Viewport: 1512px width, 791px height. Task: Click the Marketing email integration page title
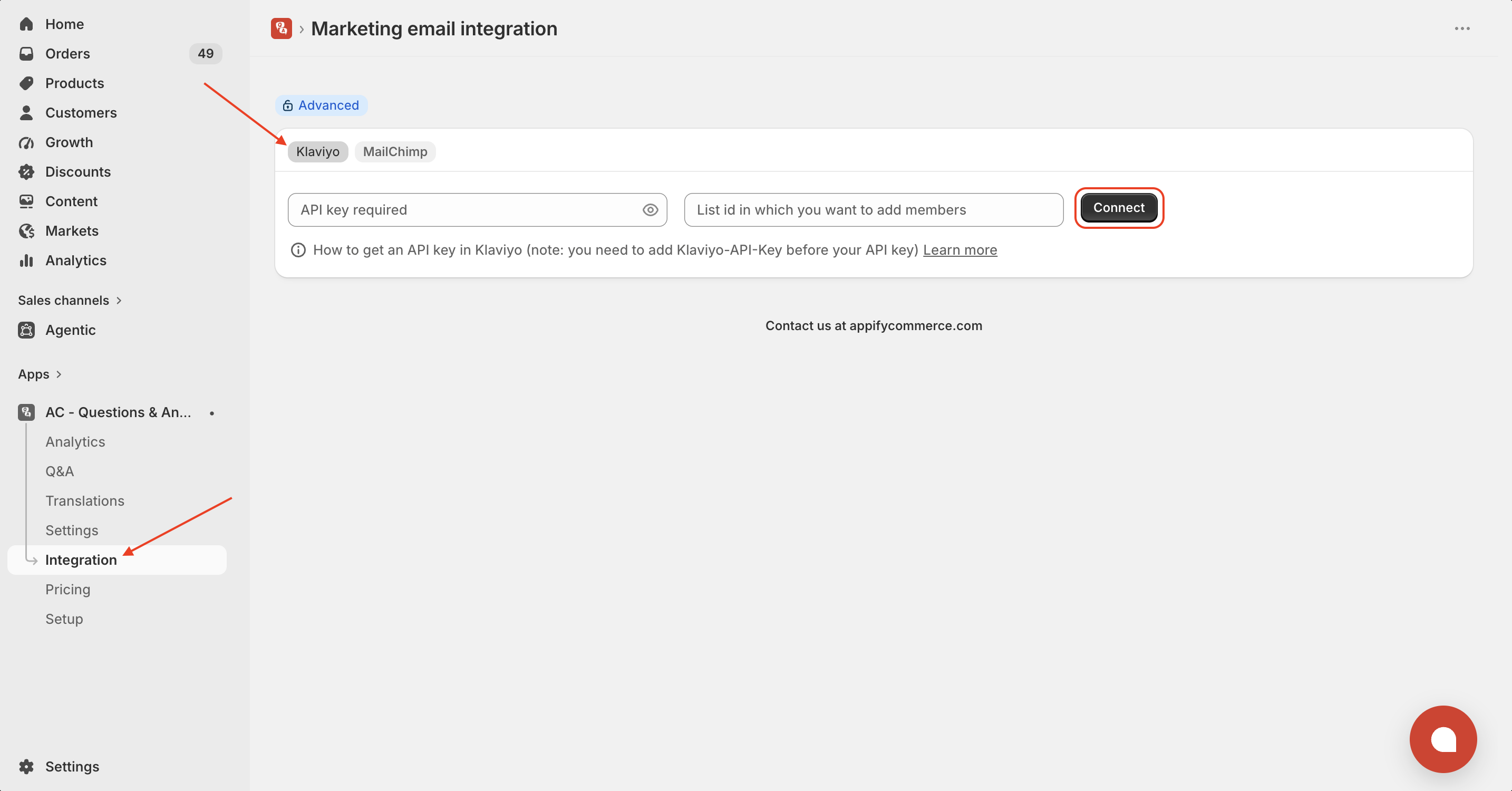pos(434,28)
